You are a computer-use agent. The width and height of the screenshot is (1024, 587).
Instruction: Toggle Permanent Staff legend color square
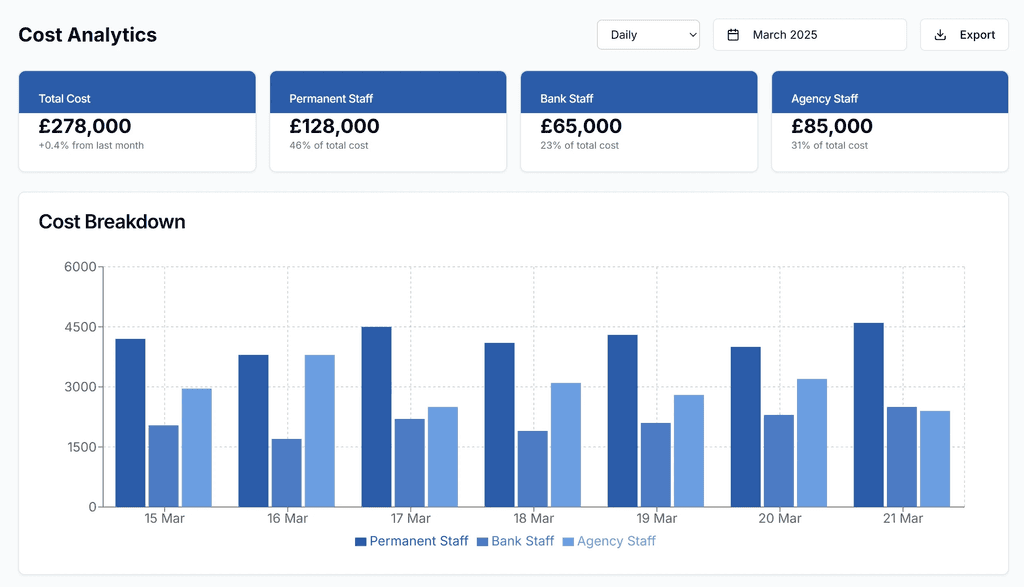[x=360, y=541]
